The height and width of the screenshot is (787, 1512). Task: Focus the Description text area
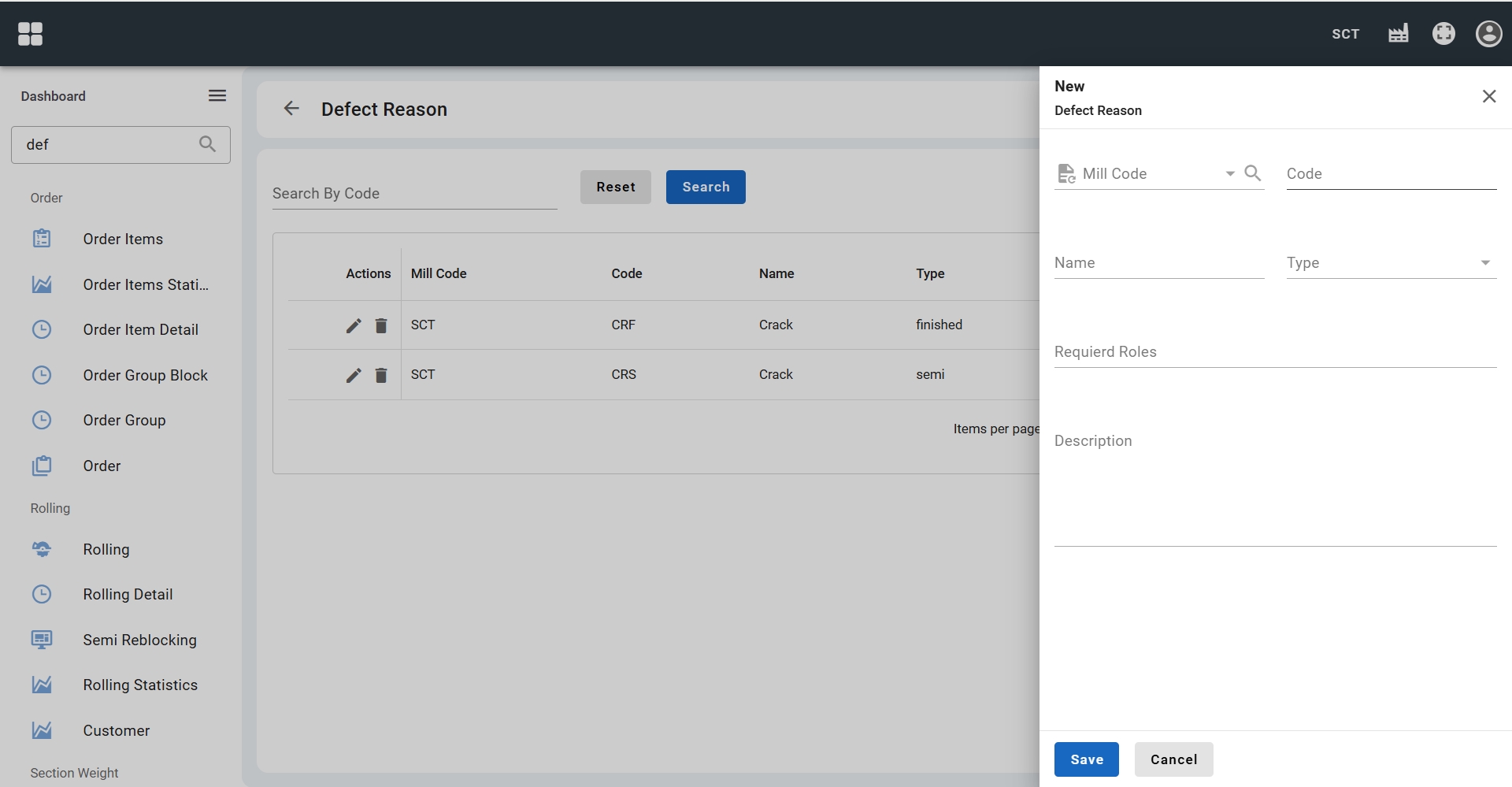point(1274,488)
